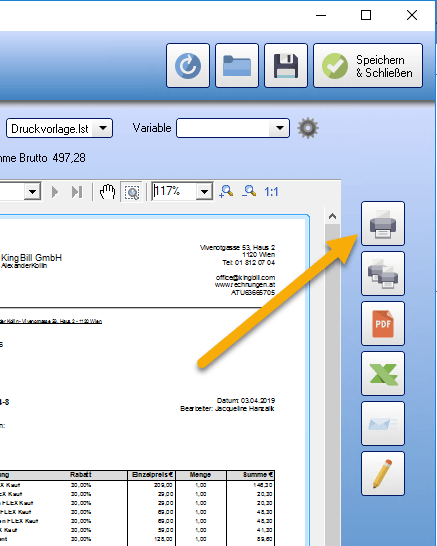Click the Bearbeiter name line in preview
Screen dimensions: 437x546
pos(227,408)
